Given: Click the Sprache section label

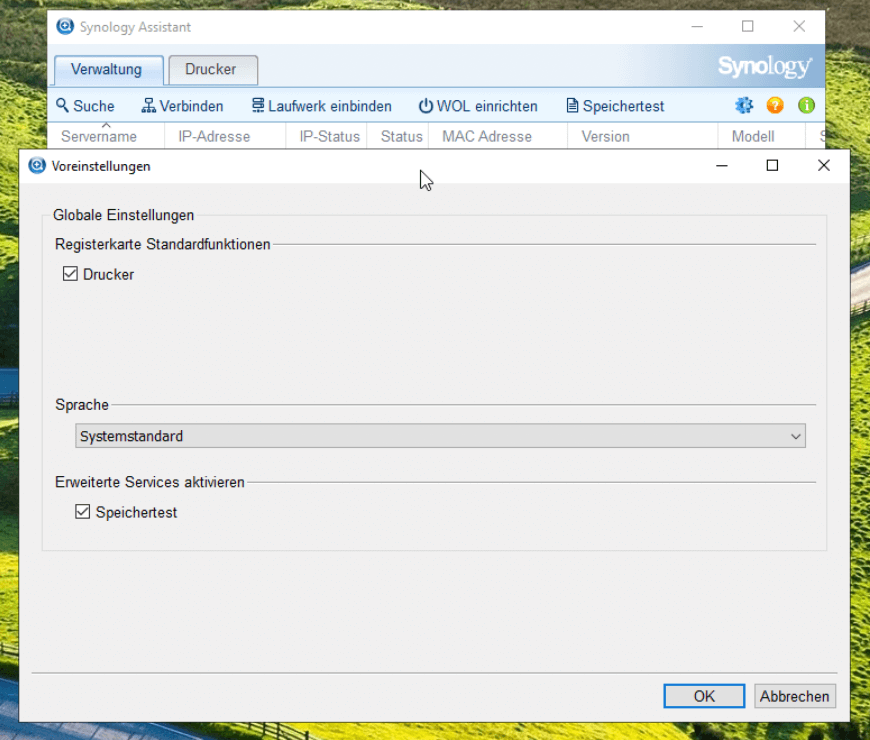Looking at the screenshot, I should (82, 404).
